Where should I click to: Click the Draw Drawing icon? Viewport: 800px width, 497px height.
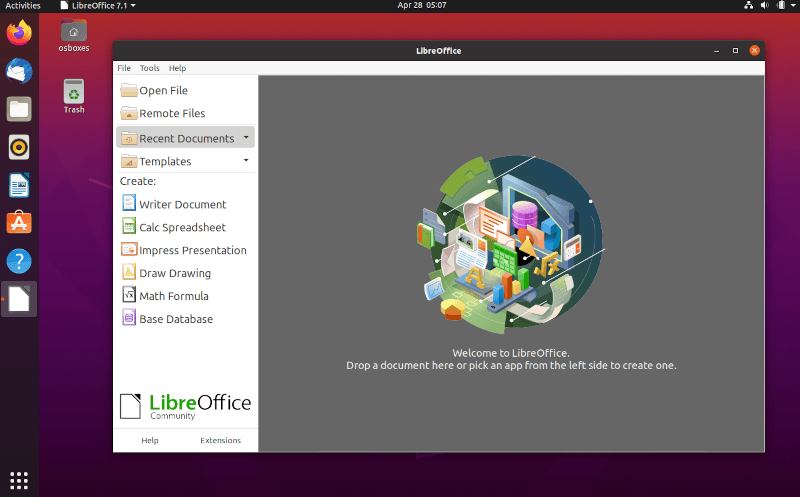click(x=129, y=272)
